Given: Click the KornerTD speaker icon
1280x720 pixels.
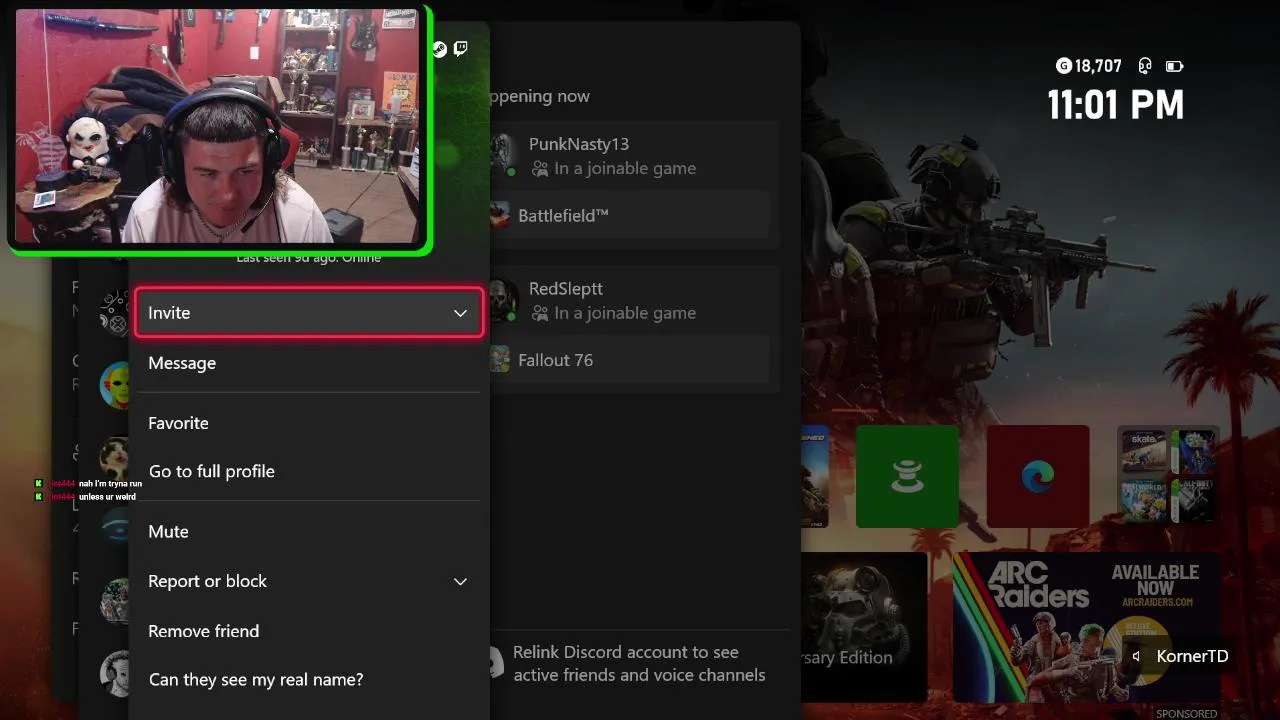Looking at the screenshot, I should click(1136, 657).
